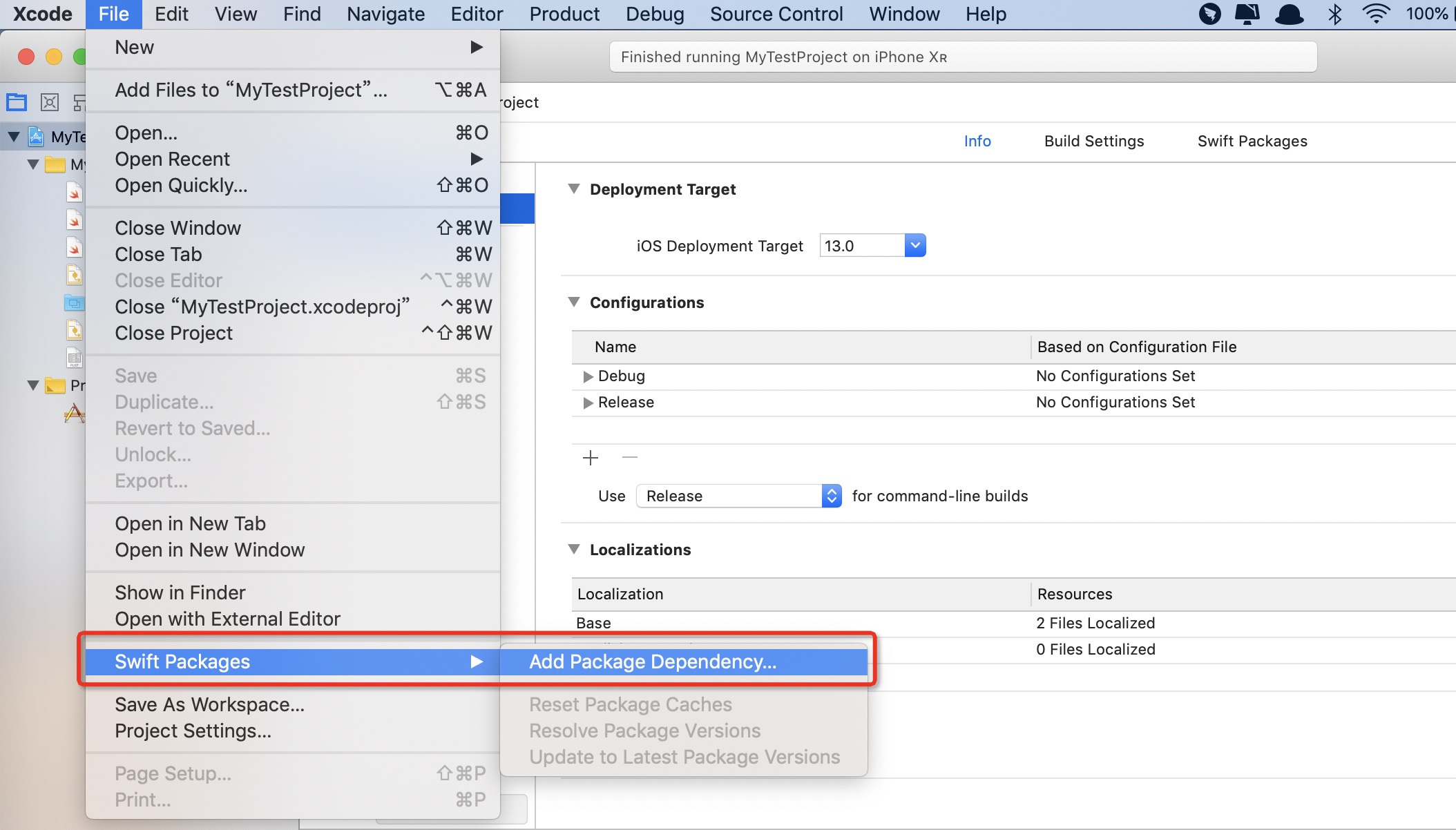Click the Based on Configuration File column header
Screen dimensions: 1456x830
[1137, 347]
